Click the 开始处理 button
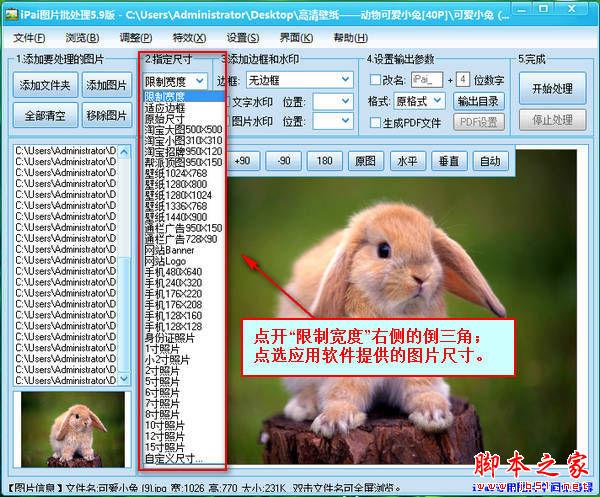The image size is (600, 497). tap(552, 88)
